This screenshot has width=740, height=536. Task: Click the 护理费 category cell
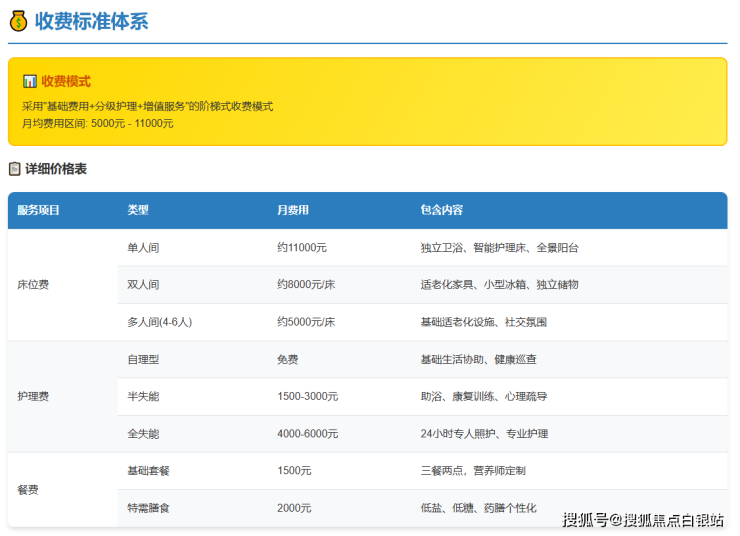[x=33, y=397]
